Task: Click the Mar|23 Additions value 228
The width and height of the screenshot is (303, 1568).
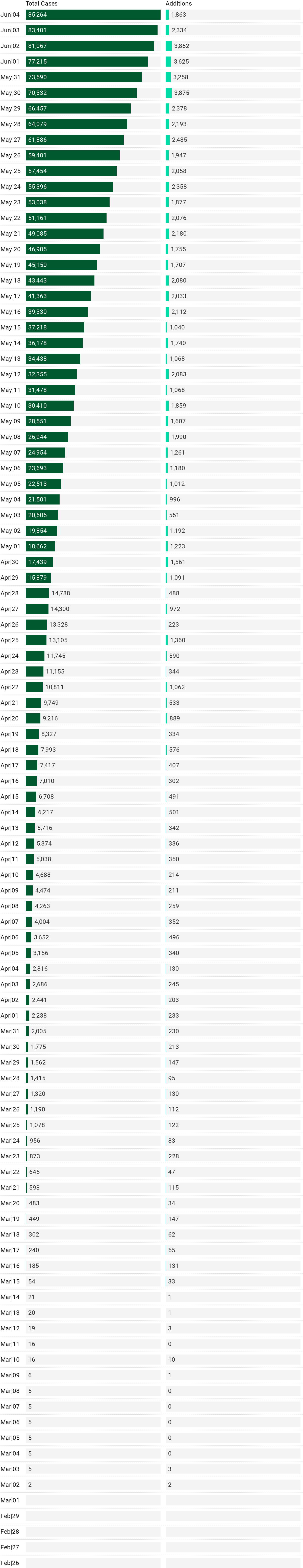Action: 174,1156
